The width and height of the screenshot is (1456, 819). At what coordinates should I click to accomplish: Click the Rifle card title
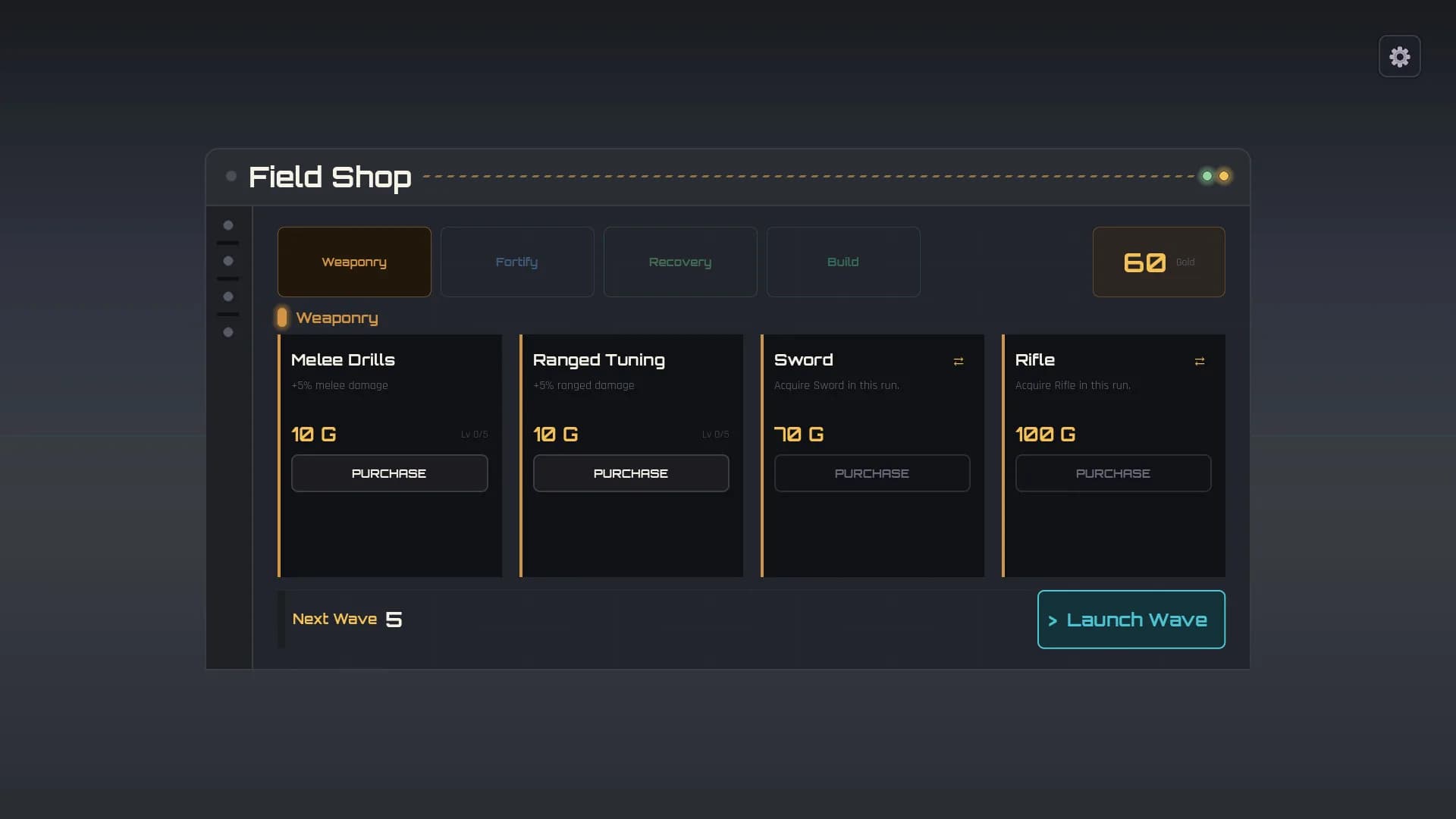pos(1035,359)
